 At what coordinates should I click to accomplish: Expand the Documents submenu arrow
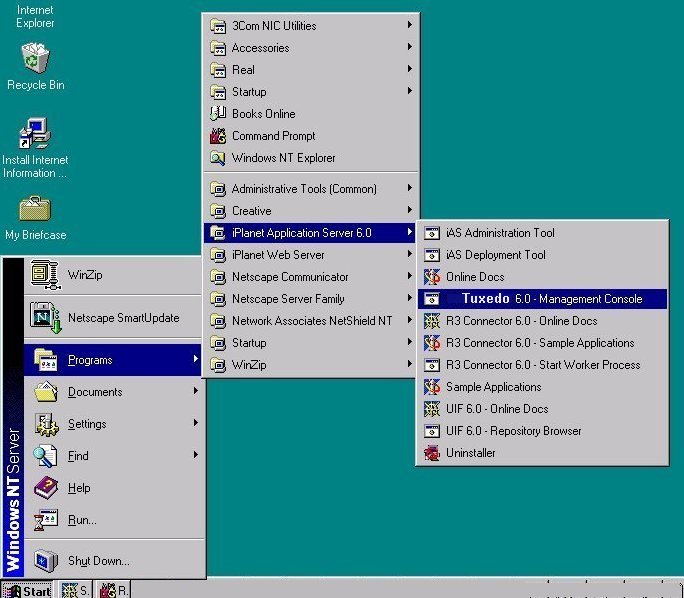195,391
